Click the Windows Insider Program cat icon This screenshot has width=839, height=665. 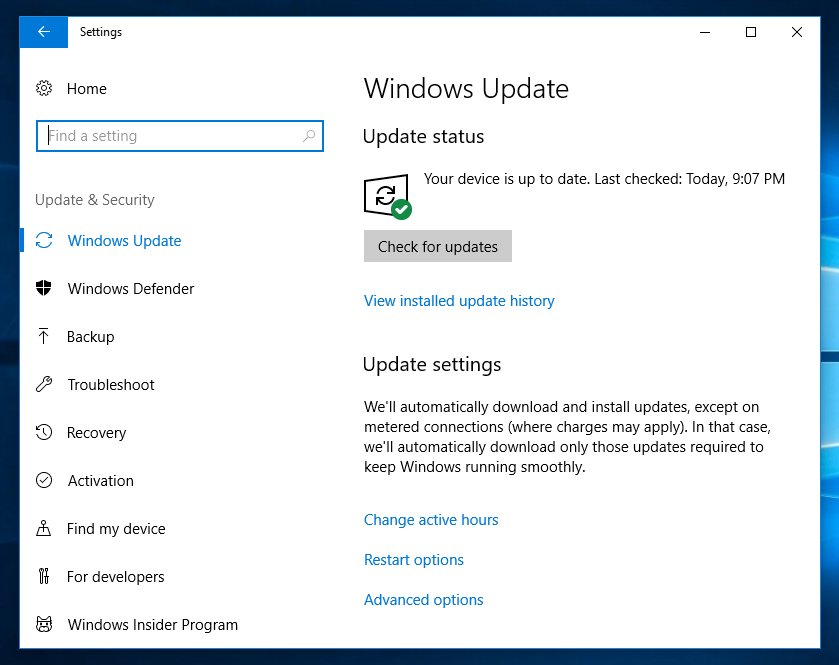[44, 624]
